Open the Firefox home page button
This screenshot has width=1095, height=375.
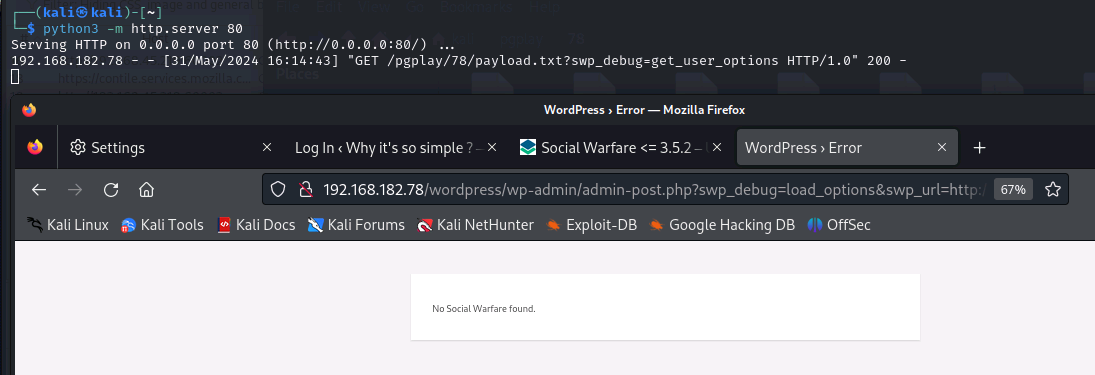[146, 189]
